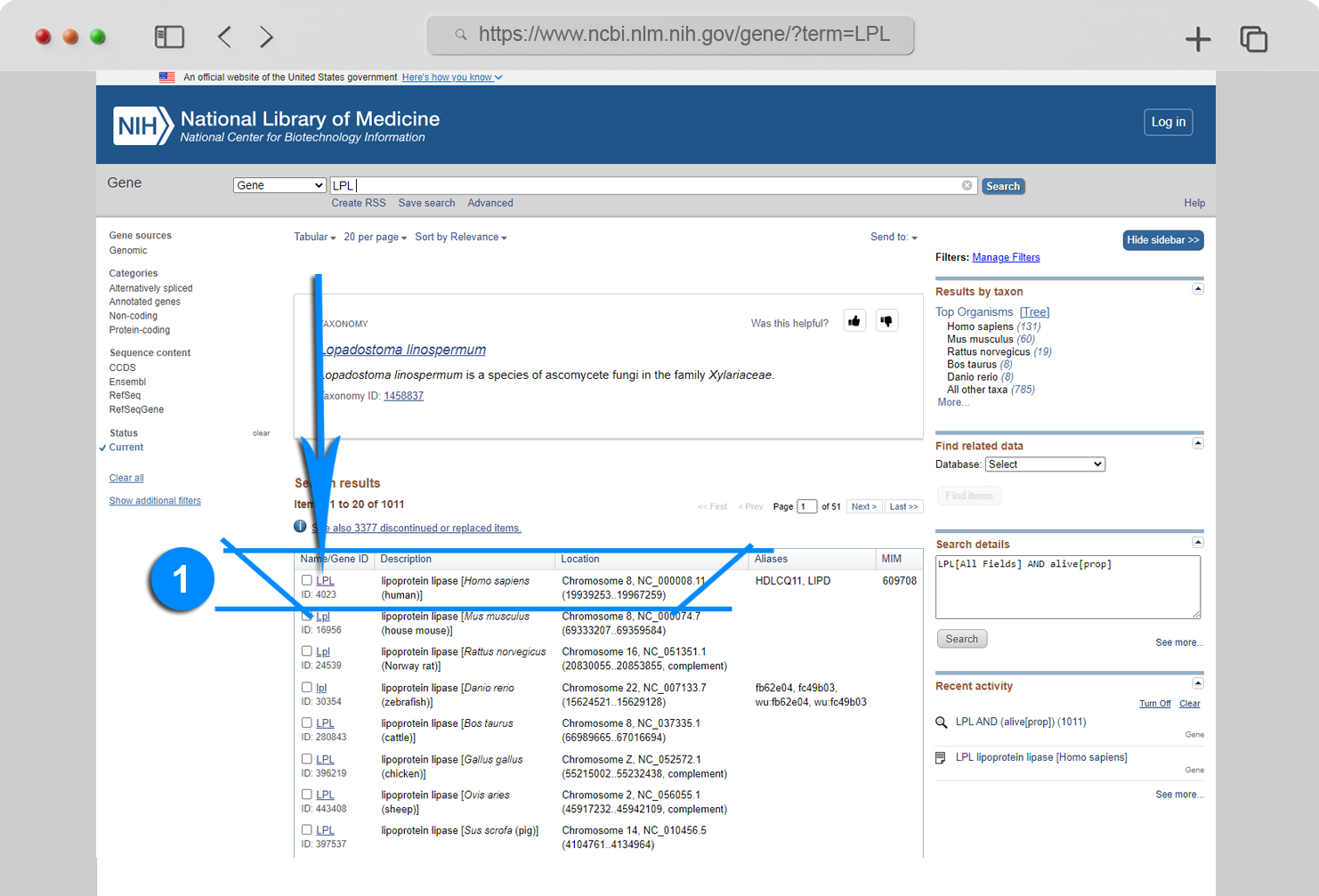This screenshot has width=1319, height=896.
Task: Click the NIH logo
Action: [142, 125]
